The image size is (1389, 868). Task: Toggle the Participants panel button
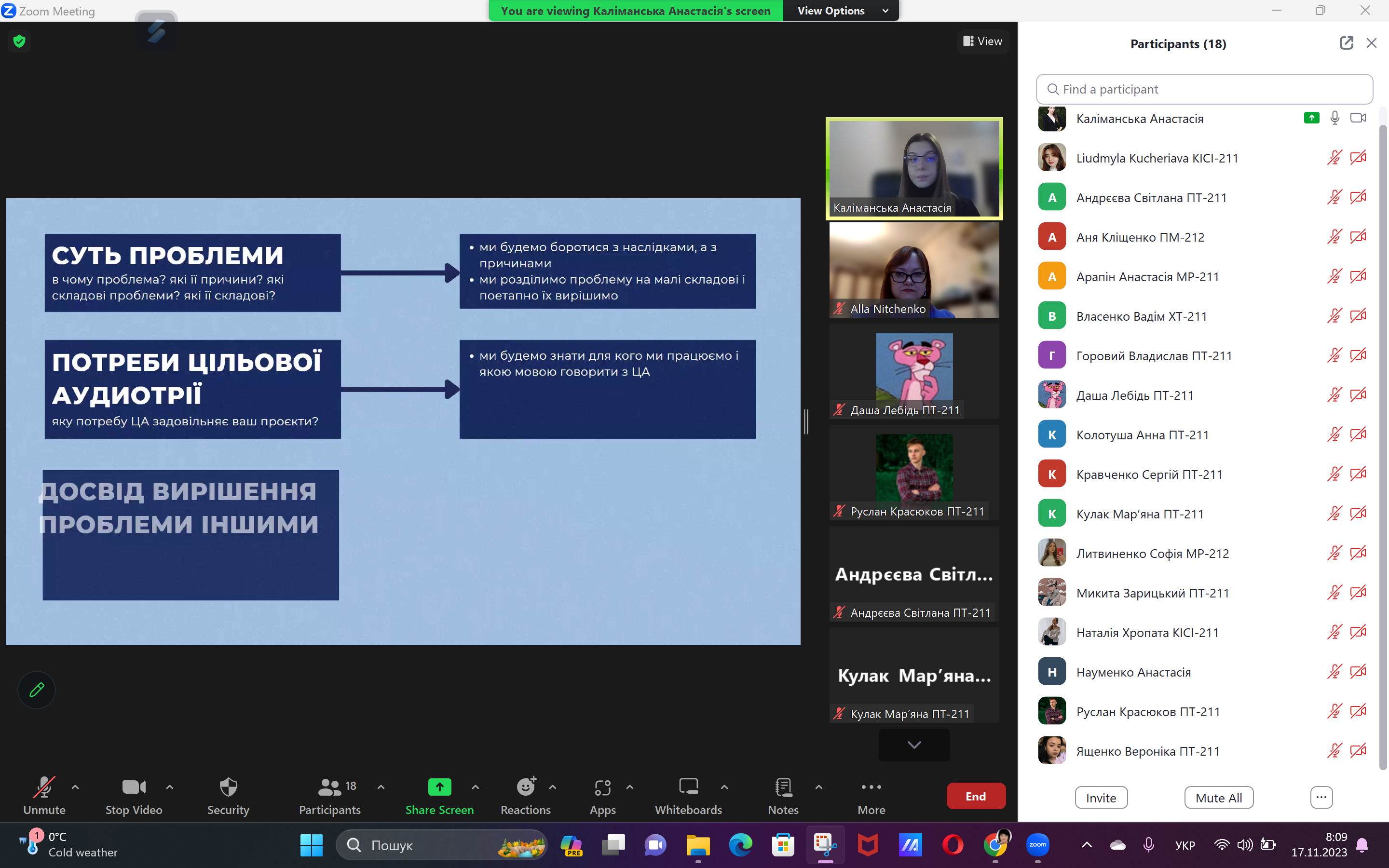(330, 795)
